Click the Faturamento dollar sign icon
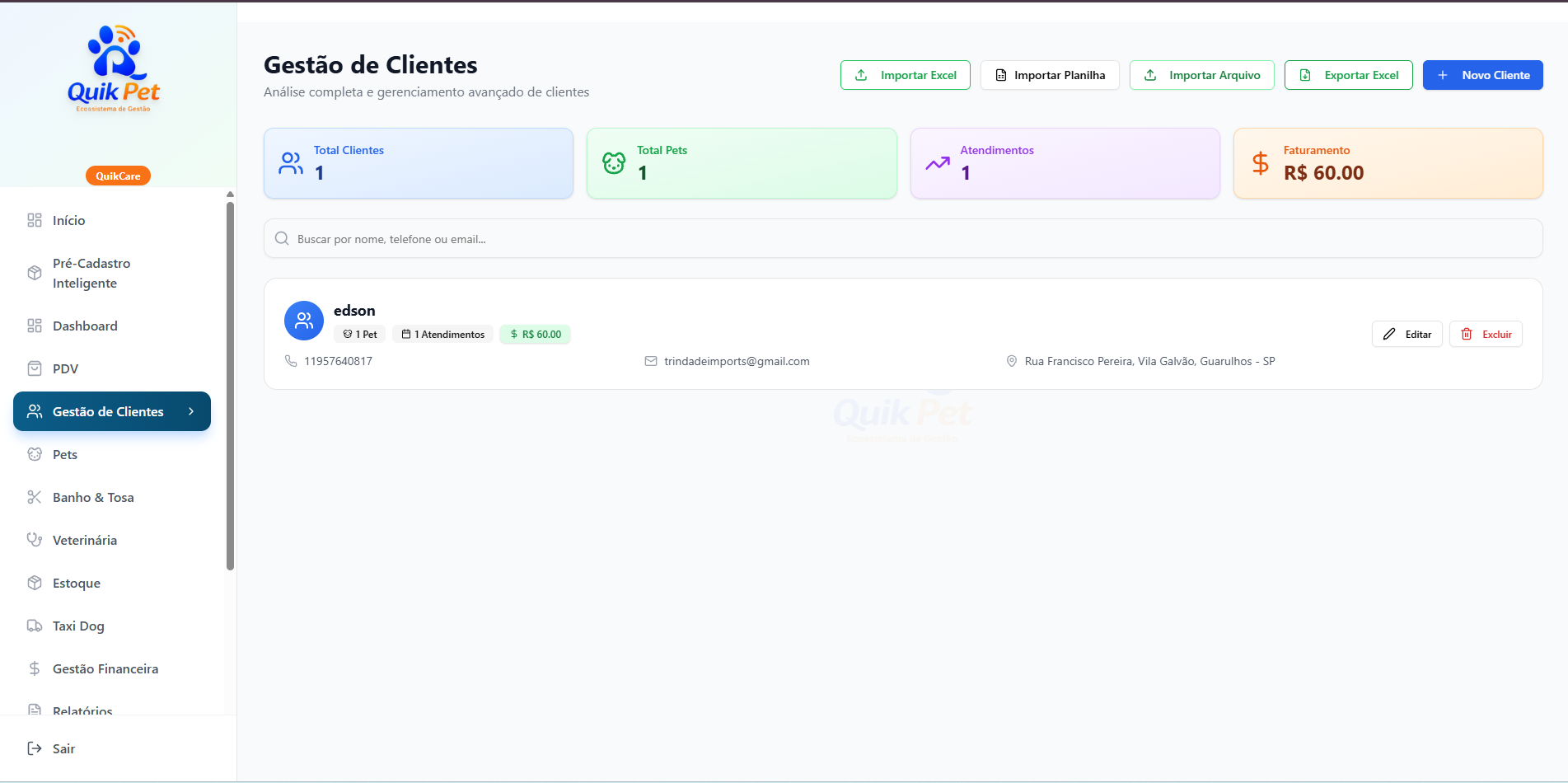 pos(1261,163)
